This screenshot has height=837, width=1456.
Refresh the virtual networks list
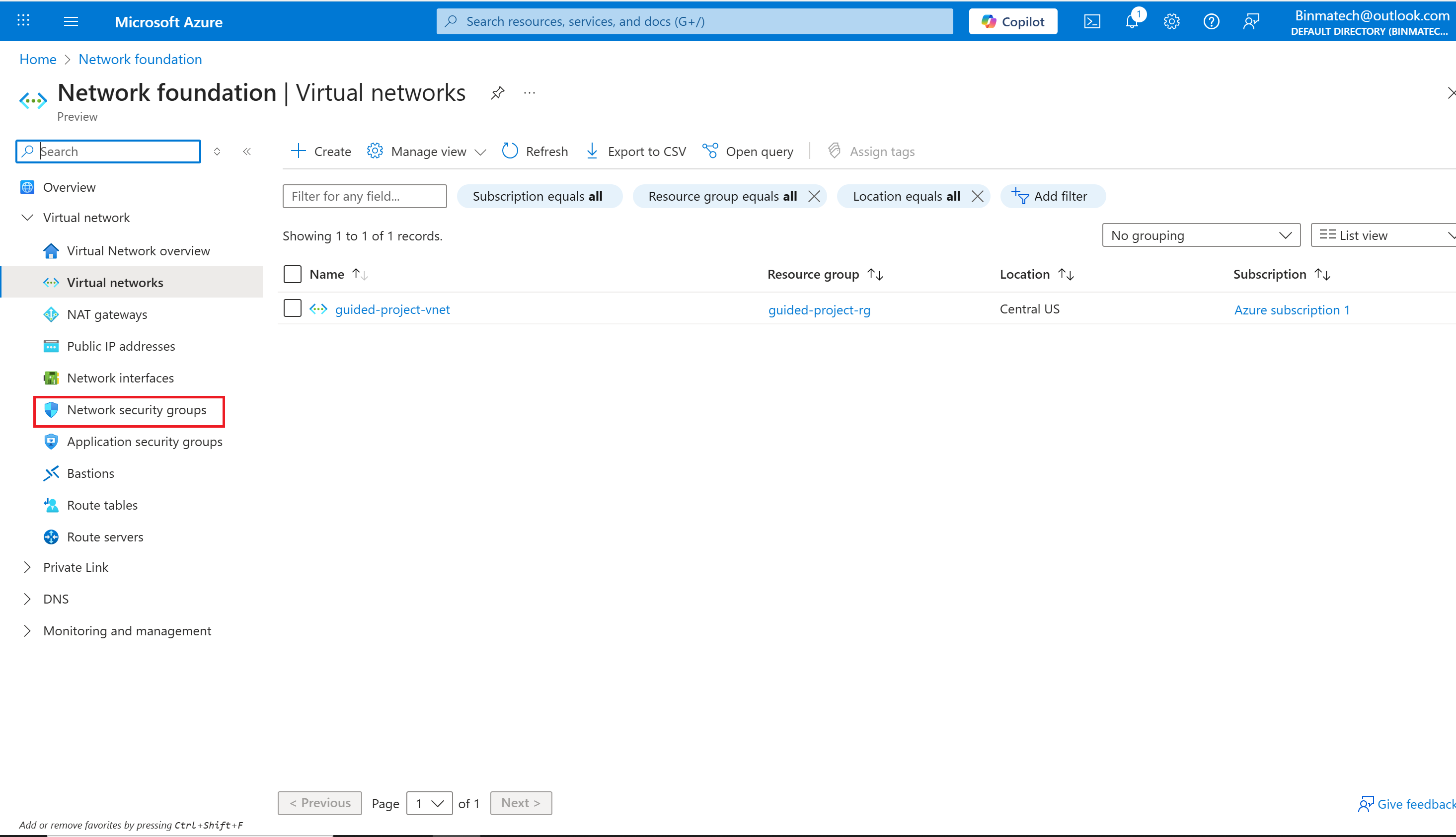pos(534,151)
